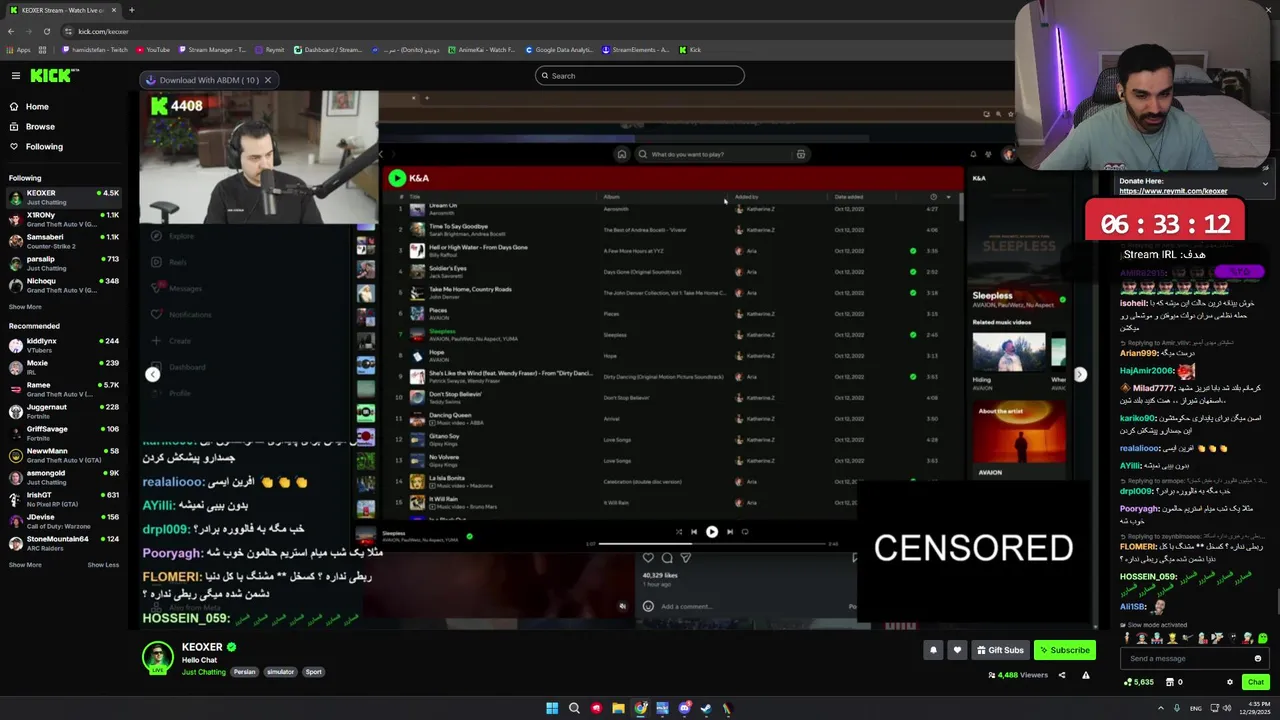The height and width of the screenshot is (720, 1280).
Task: Go to Home in sidebar
Action: [x=37, y=106]
